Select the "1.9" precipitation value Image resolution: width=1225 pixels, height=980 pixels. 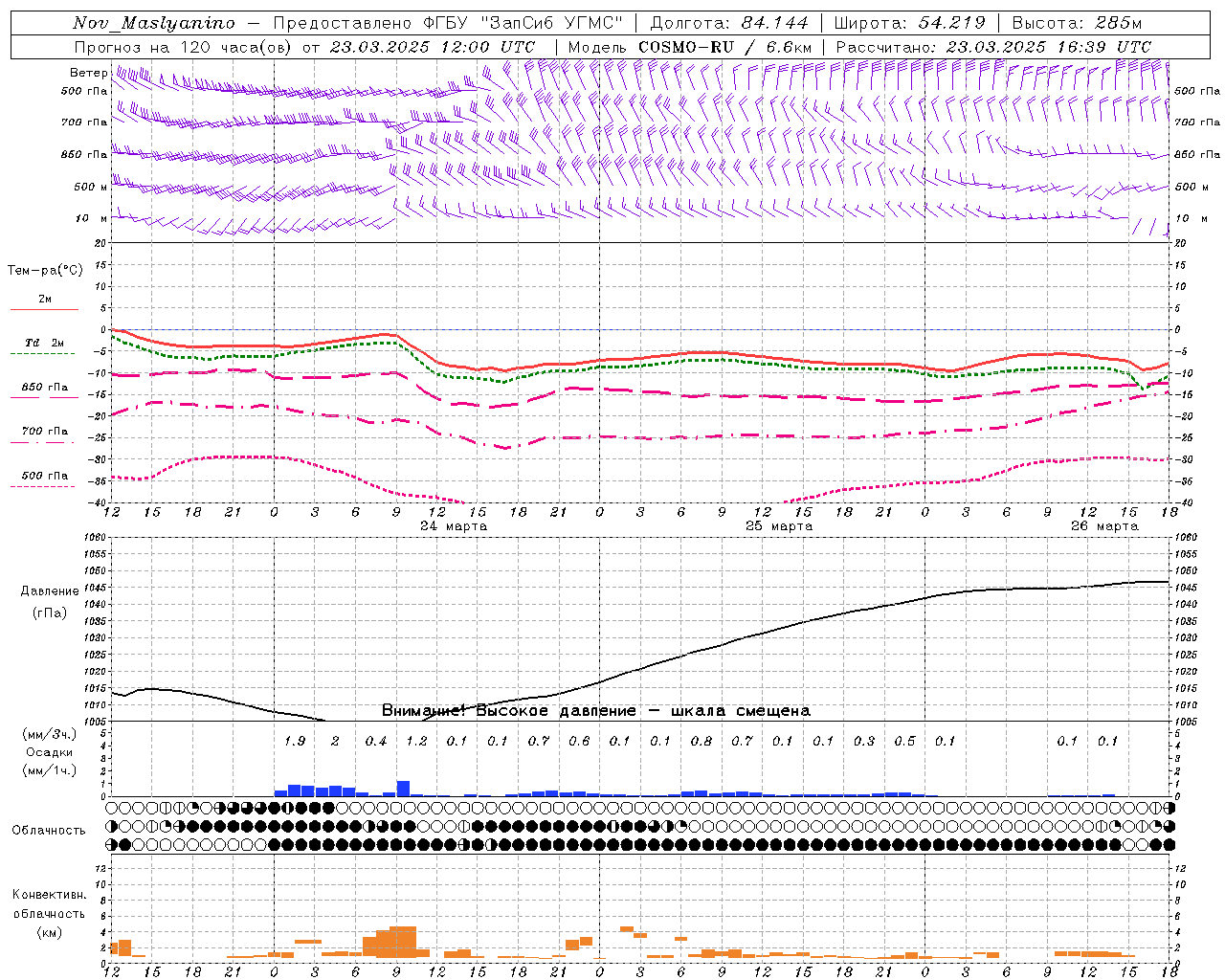295,741
